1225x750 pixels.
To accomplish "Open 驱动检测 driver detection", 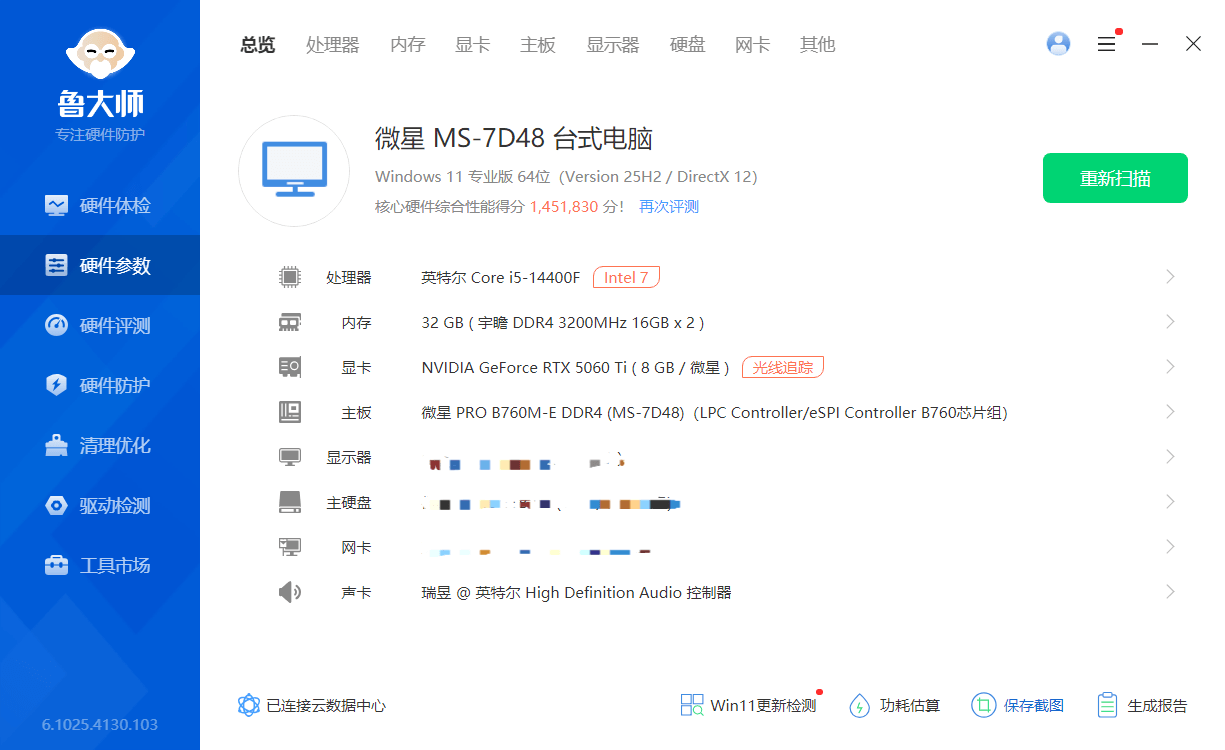I will coord(99,506).
